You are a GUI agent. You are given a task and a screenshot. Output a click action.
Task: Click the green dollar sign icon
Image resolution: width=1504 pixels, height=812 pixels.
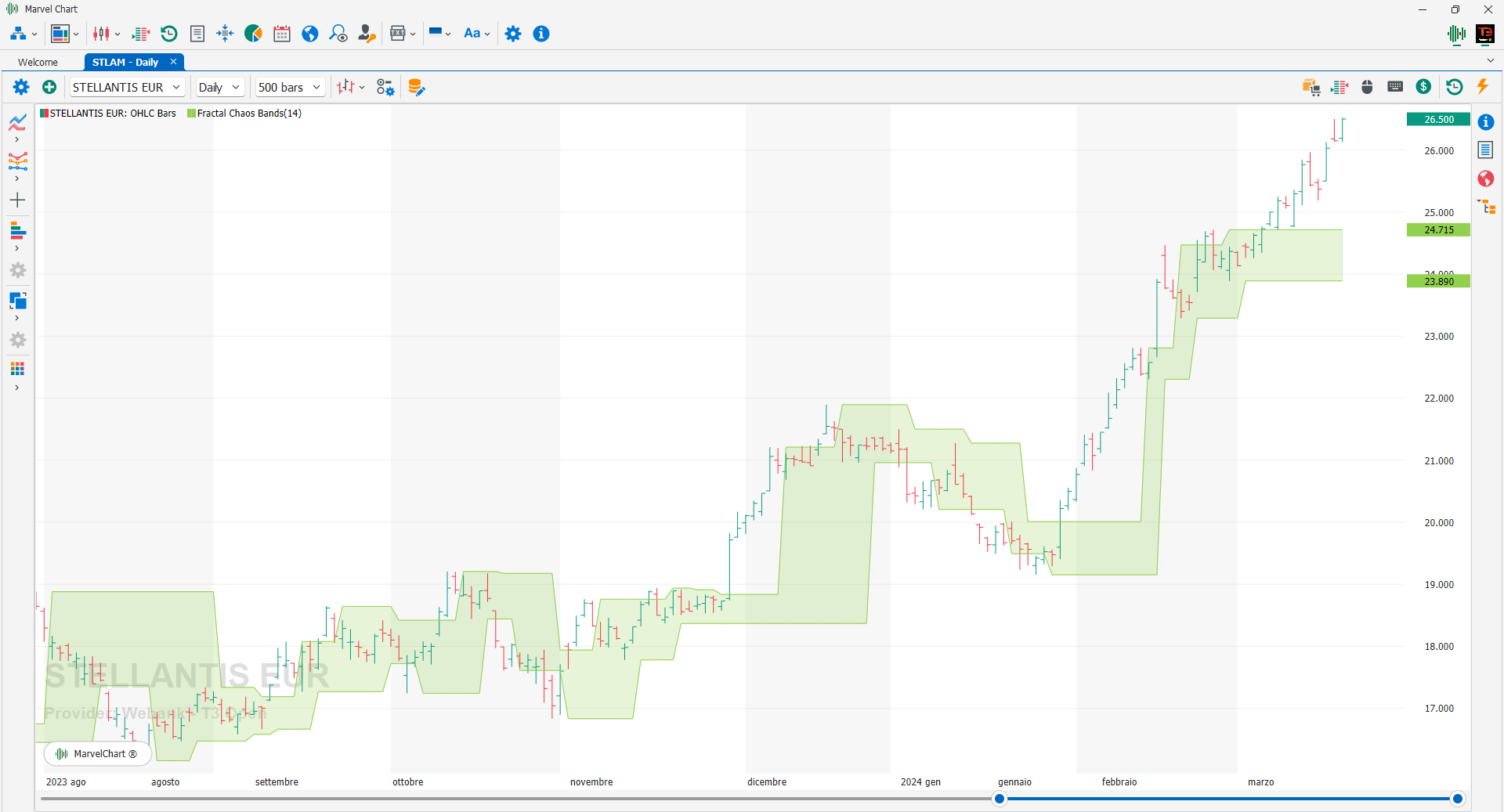pos(1424,87)
